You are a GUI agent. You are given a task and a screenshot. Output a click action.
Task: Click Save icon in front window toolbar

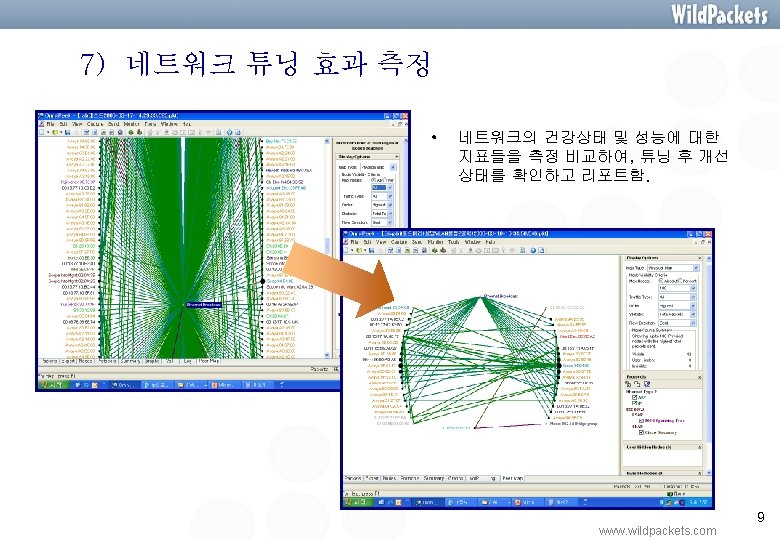pyautogui.click(x=371, y=251)
